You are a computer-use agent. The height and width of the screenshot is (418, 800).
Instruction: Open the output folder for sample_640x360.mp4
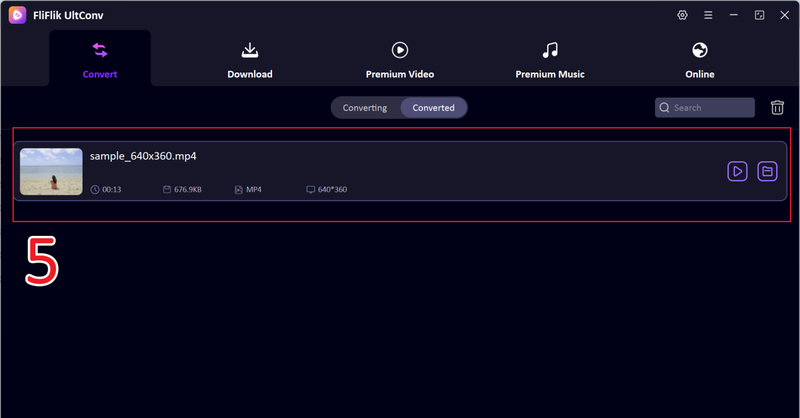(x=767, y=171)
